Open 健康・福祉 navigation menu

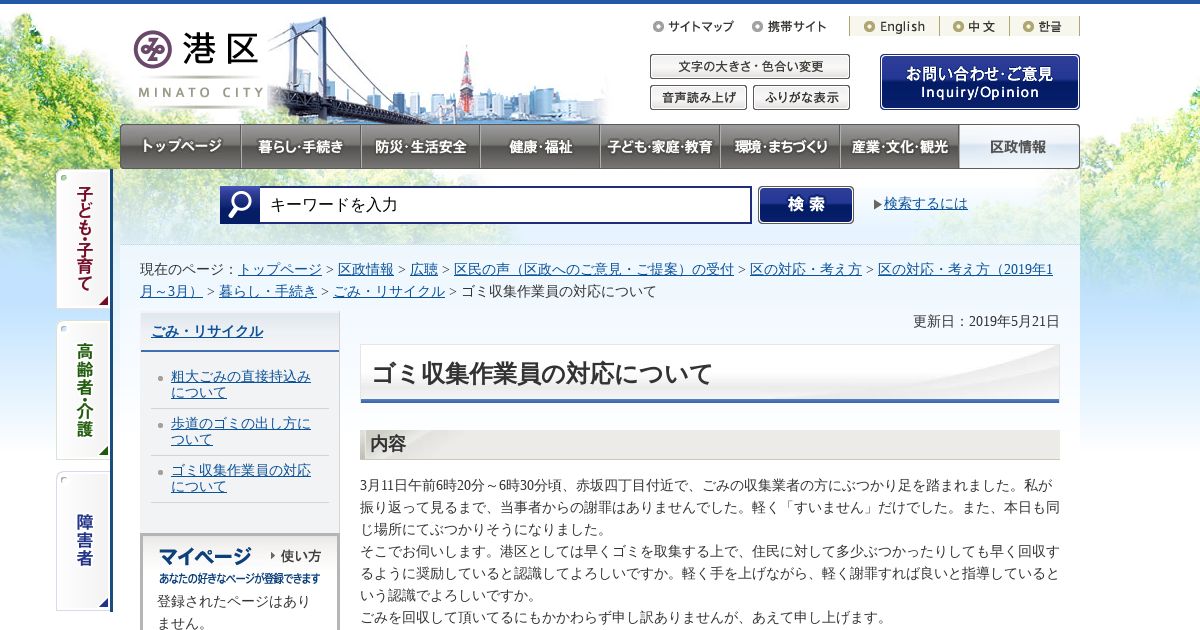540,147
